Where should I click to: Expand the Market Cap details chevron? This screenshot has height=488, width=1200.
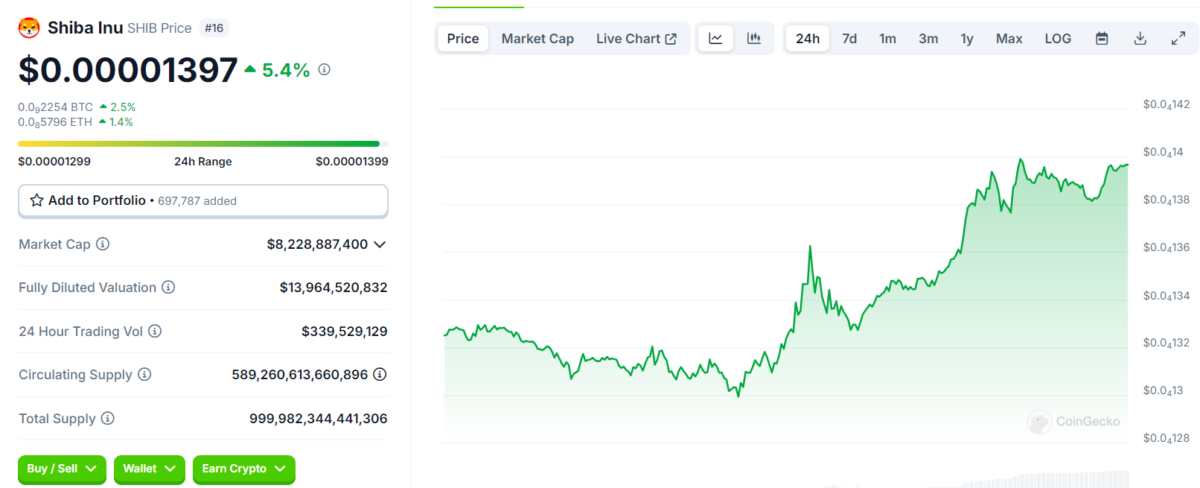click(x=380, y=244)
